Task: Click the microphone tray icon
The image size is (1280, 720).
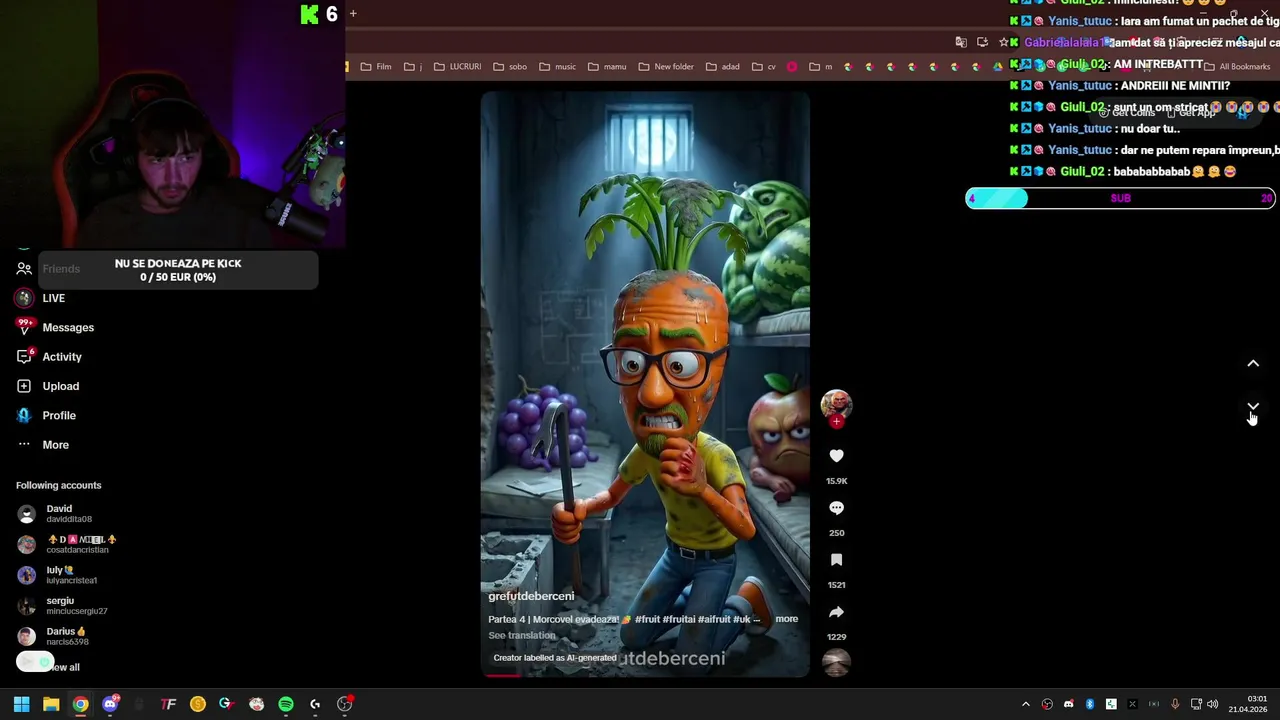Action: (x=1175, y=704)
